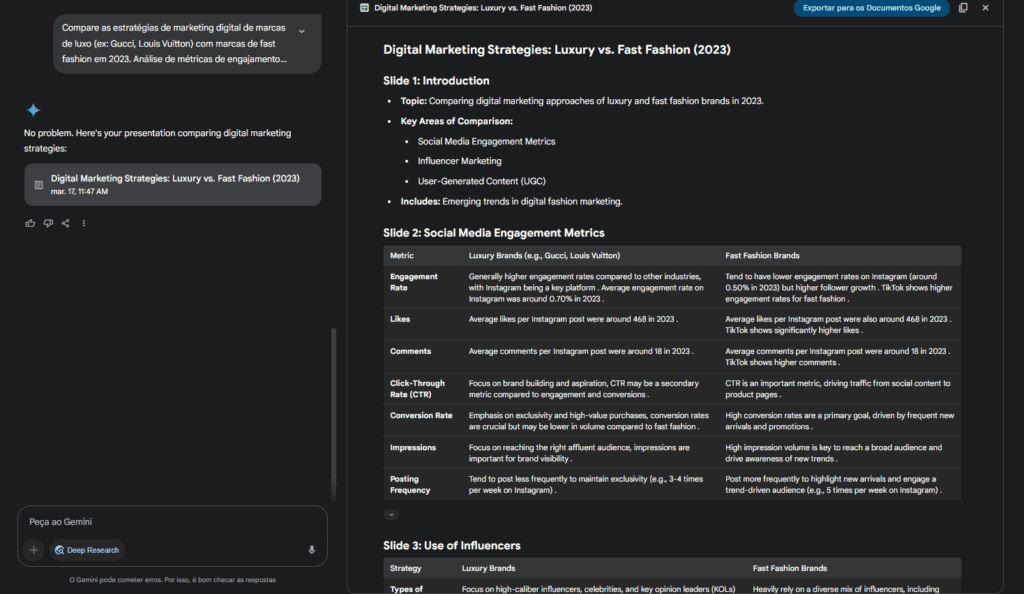
Task: Click the document icon in the panel header
Action: (x=365, y=8)
